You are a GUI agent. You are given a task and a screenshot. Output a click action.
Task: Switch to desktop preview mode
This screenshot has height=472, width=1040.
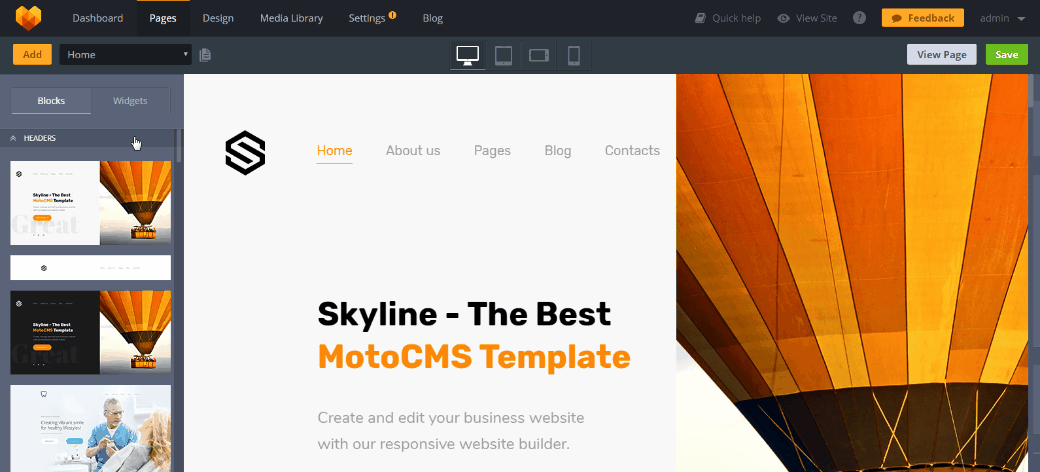tap(467, 55)
